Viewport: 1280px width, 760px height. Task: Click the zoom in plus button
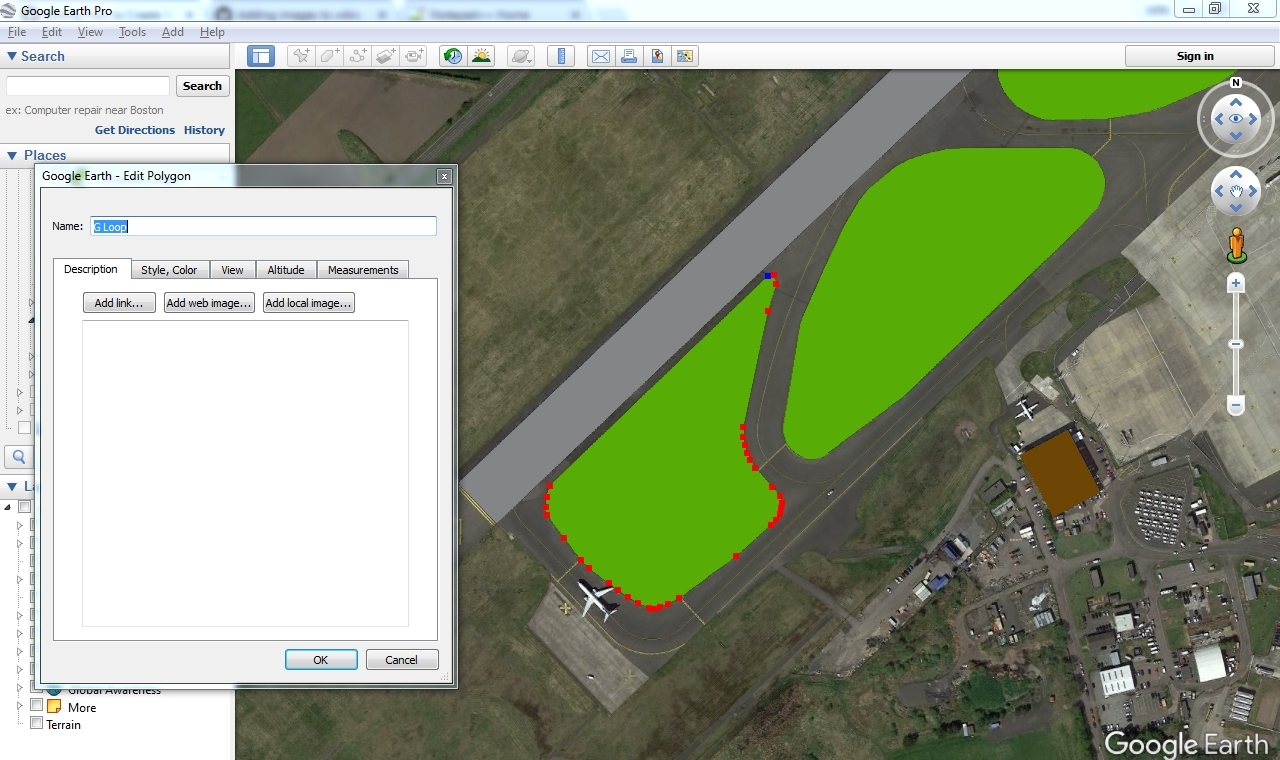click(1236, 284)
